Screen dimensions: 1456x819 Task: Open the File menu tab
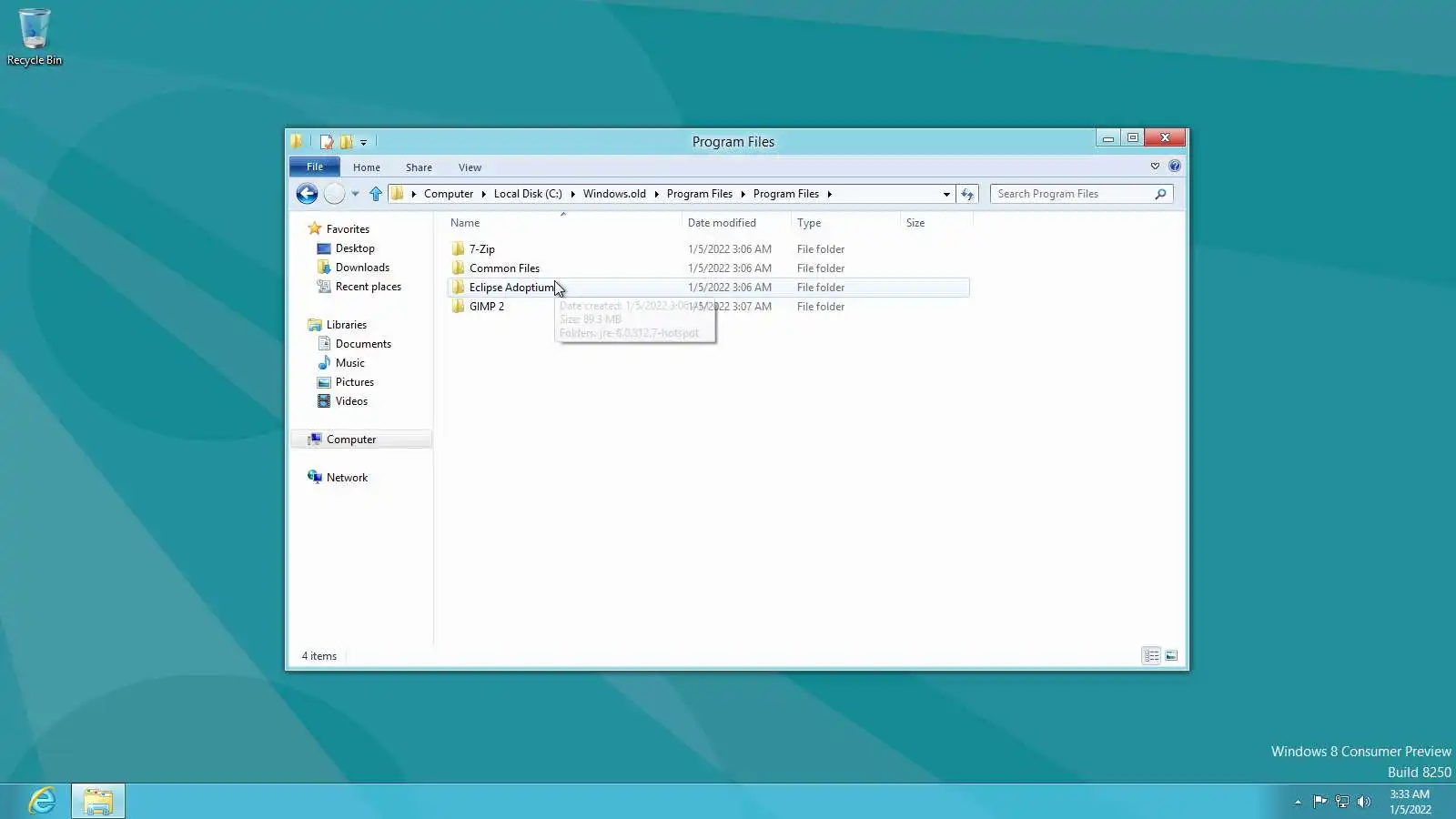coord(315,167)
